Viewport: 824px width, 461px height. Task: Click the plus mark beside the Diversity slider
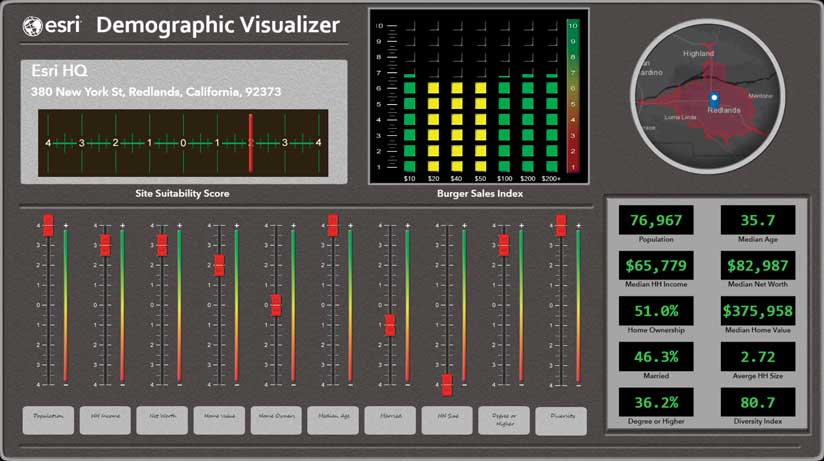pyautogui.click(x=579, y=226)
